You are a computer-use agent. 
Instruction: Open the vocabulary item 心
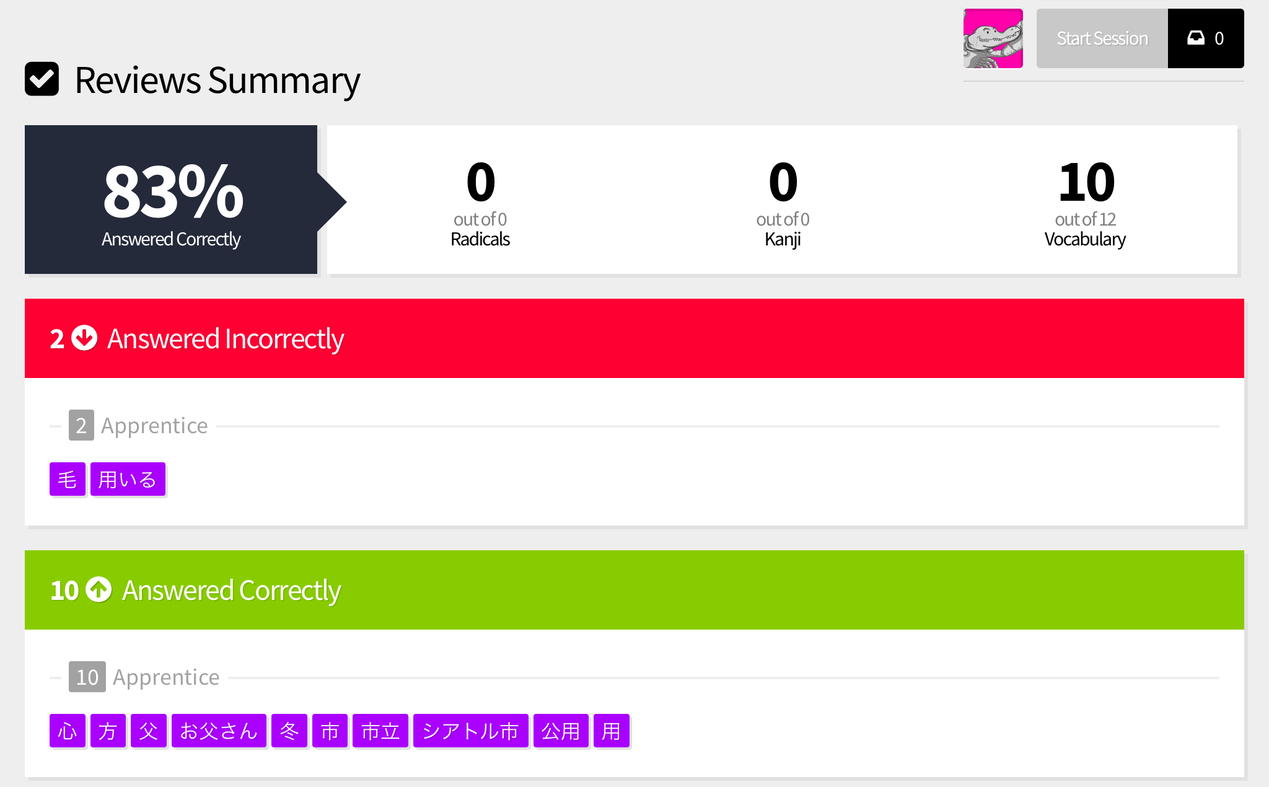(67, 731)
